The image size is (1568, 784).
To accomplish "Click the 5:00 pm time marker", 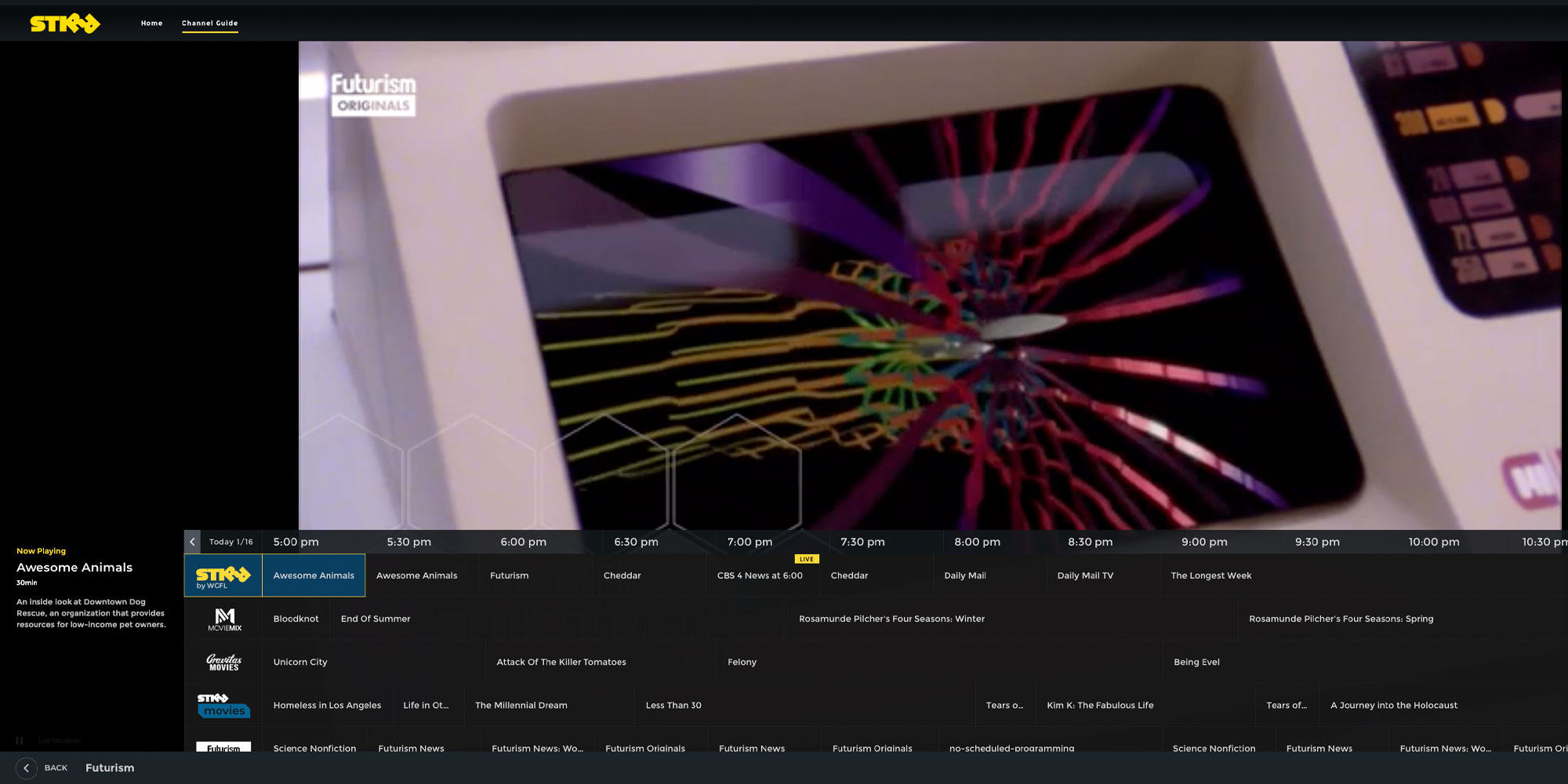I will click(x=296, y=542).
